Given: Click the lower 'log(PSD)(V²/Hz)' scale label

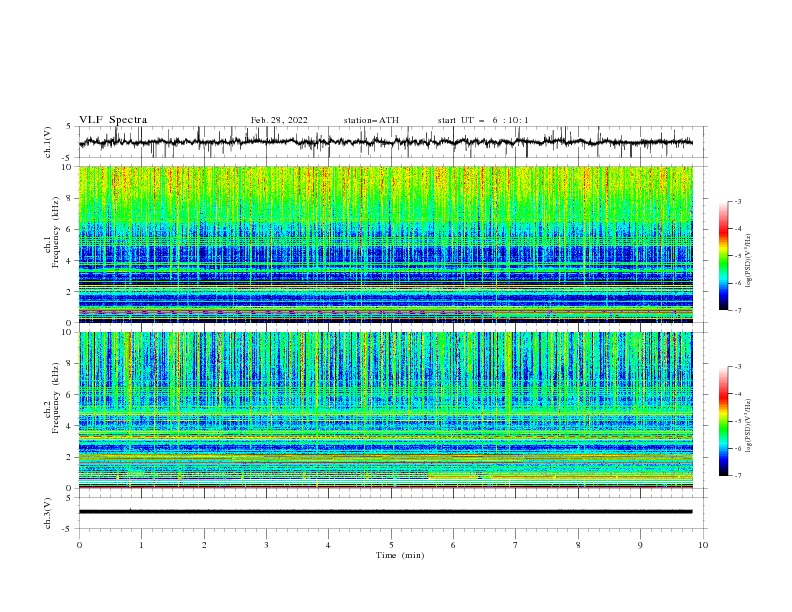Looking at the screenshot, I should [749, 426].
